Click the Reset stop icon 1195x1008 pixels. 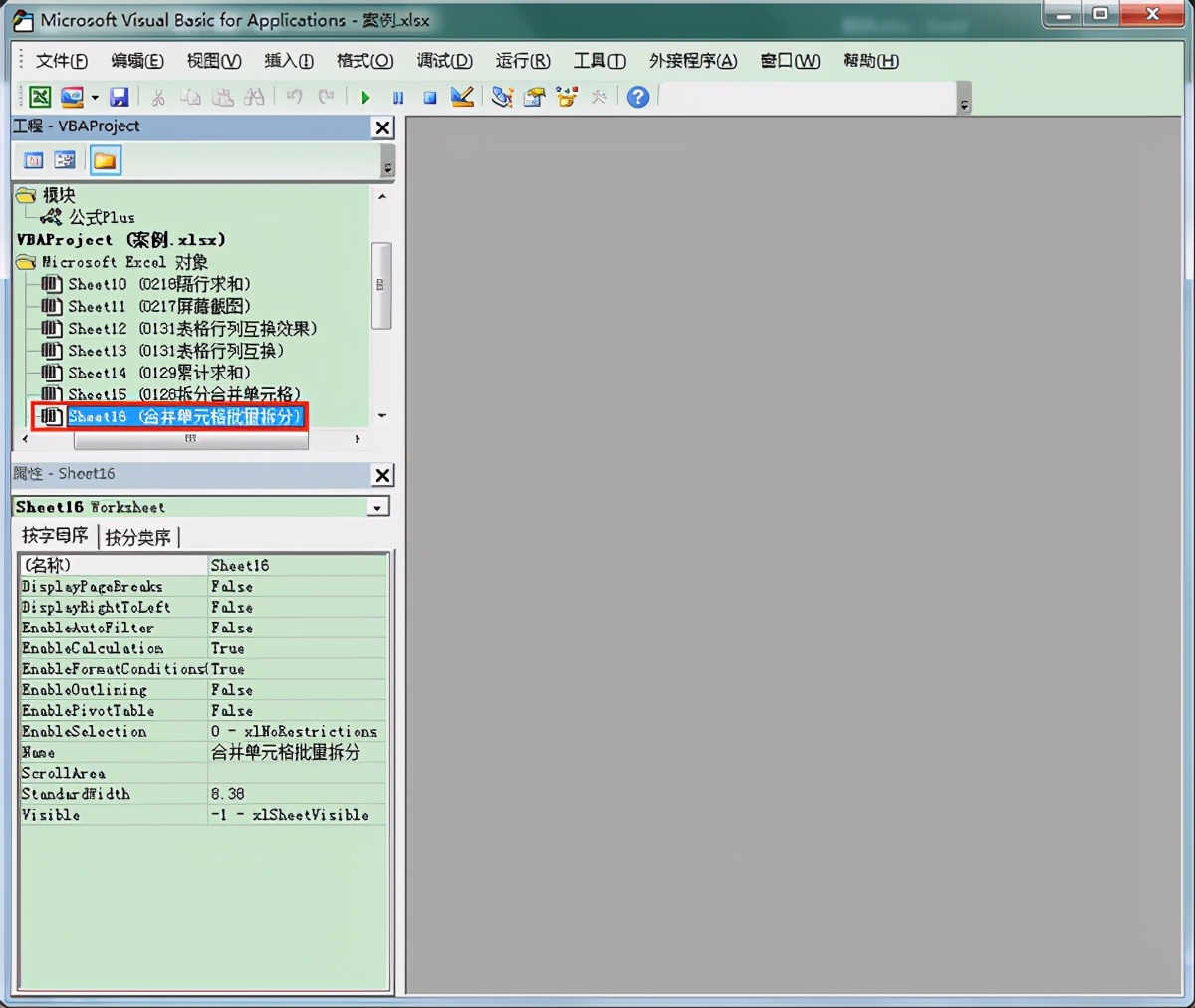point(430,98)
